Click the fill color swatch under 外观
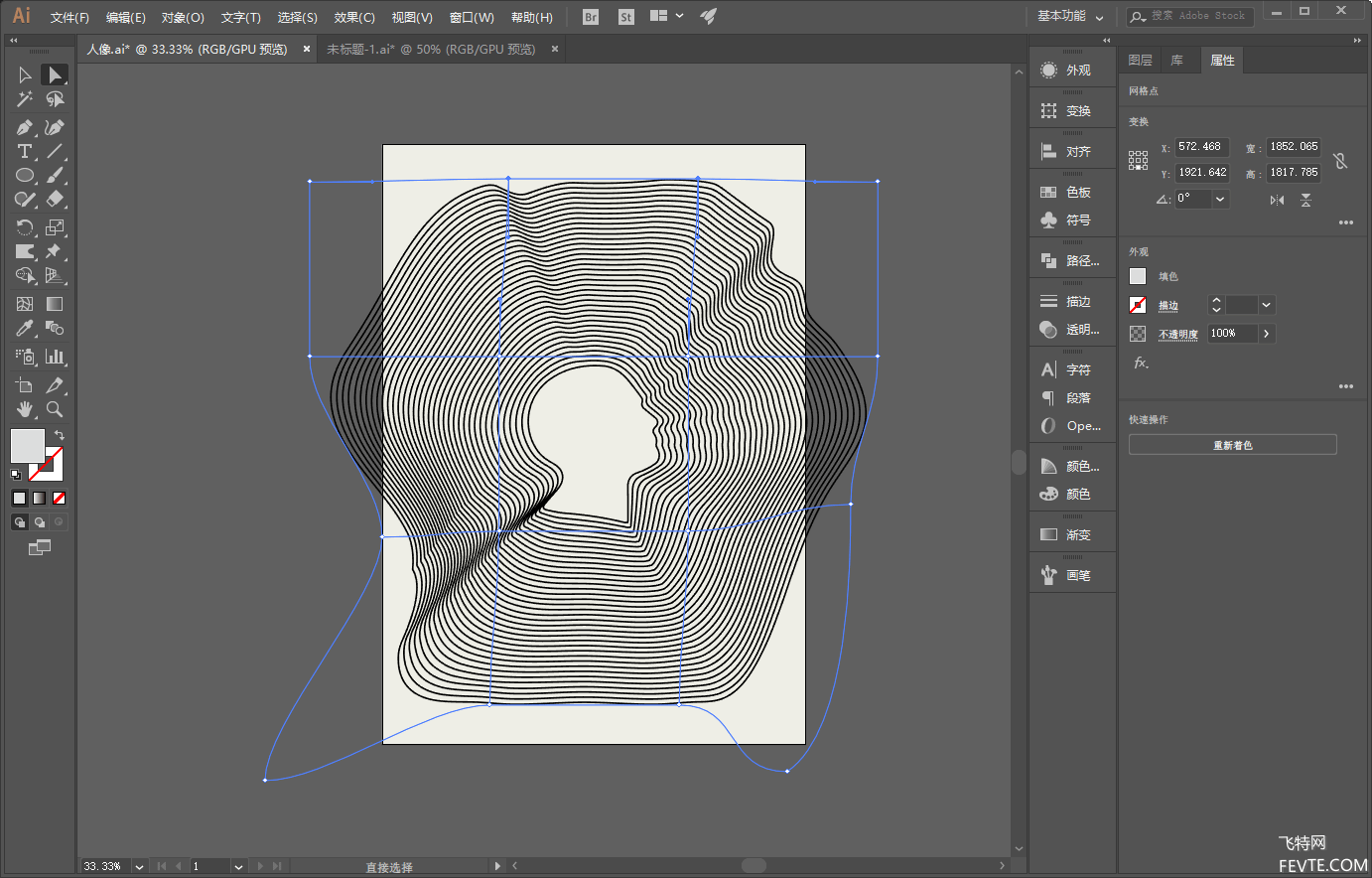 pyautogui.click(x=1138, y=277)
